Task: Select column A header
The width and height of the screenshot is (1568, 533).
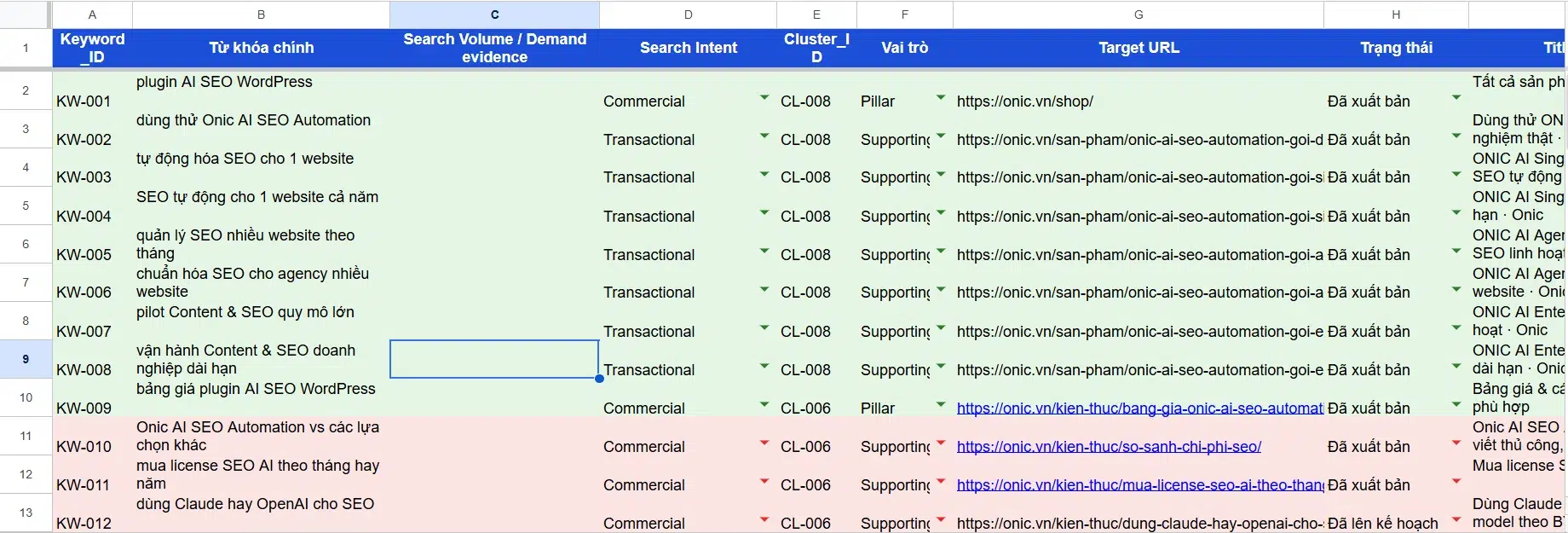Action: pos(92,14)
